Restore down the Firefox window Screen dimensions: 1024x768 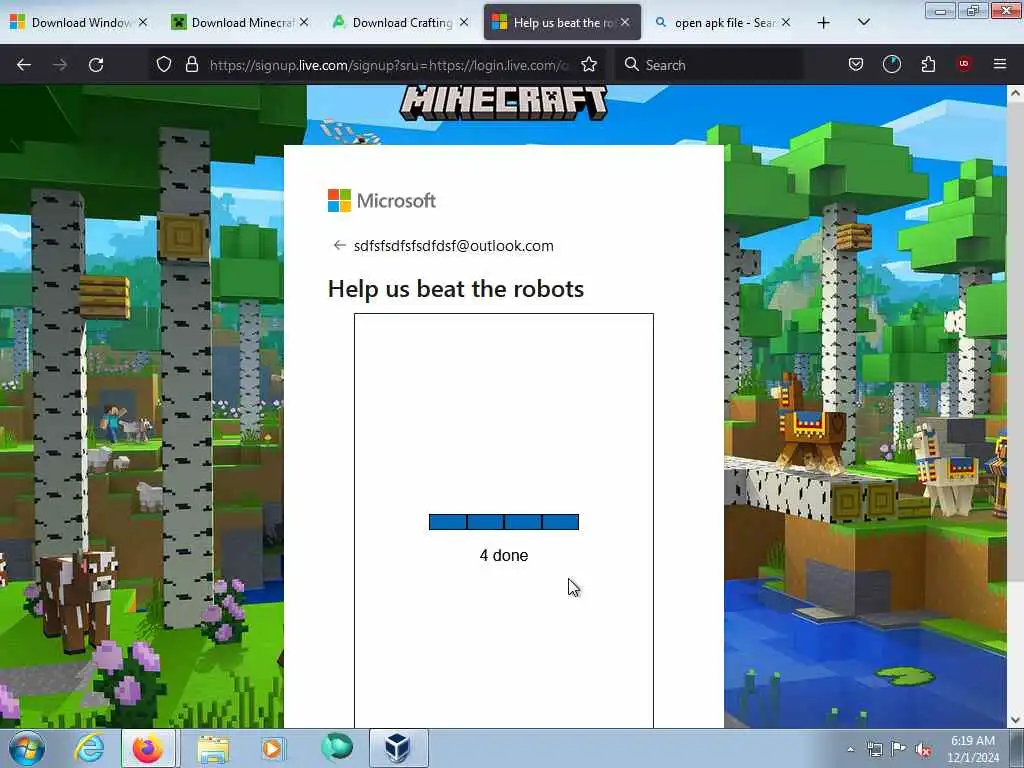tap(973, 10)
